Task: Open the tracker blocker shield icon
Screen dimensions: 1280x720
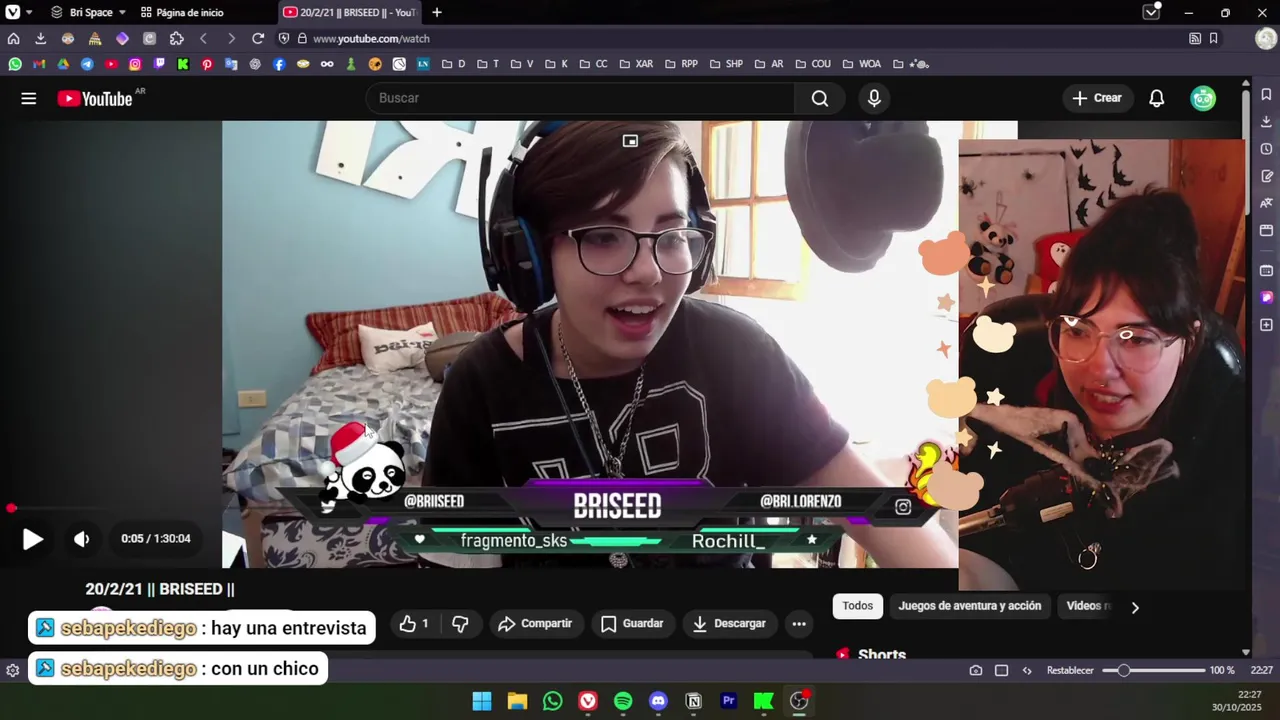Action: point(284,38)
